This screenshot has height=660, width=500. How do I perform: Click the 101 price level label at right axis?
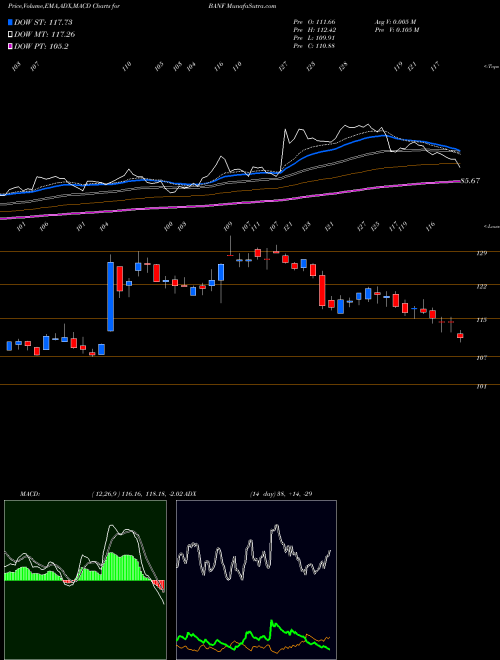coord(482,386)
